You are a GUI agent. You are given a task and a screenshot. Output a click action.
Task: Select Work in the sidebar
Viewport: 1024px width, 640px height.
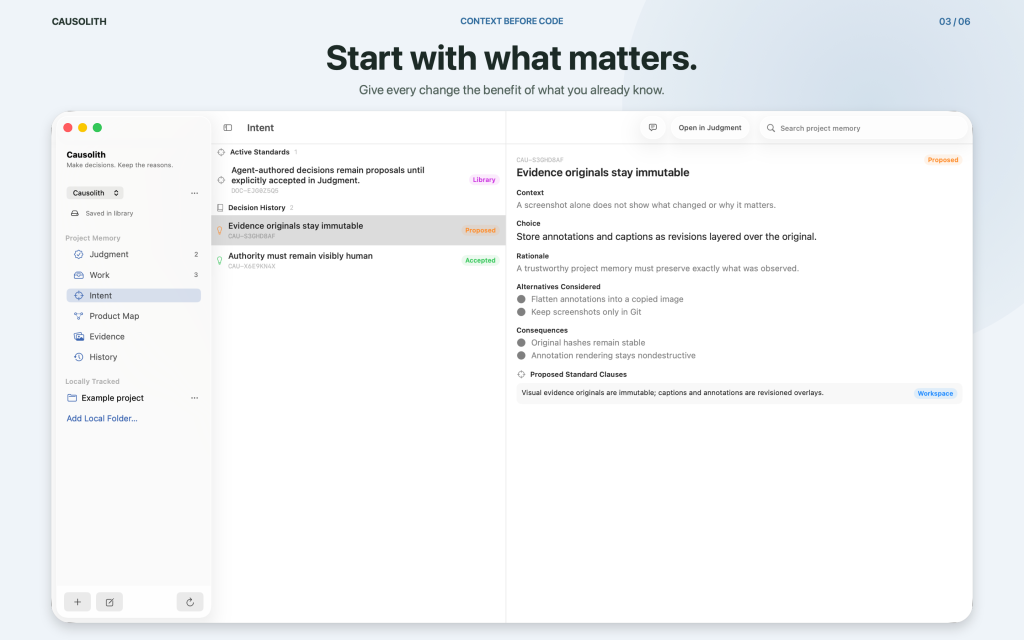click(133, 275)
